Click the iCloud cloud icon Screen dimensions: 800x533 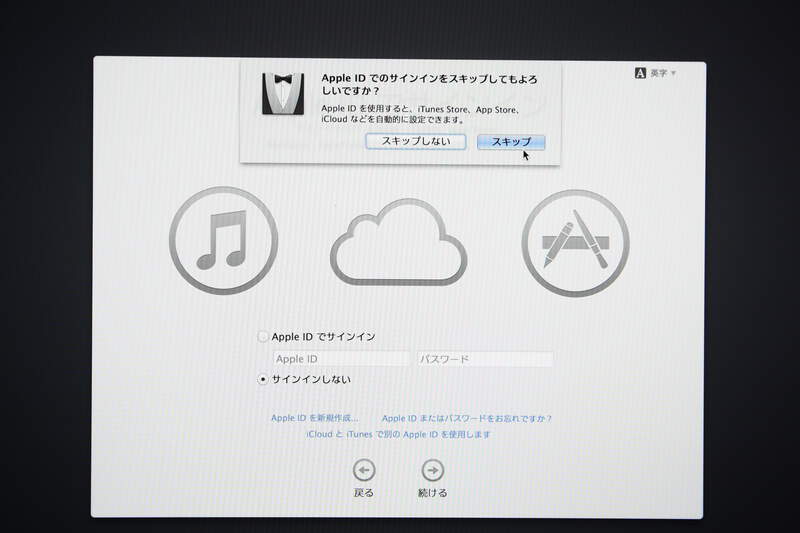[398, 245]
